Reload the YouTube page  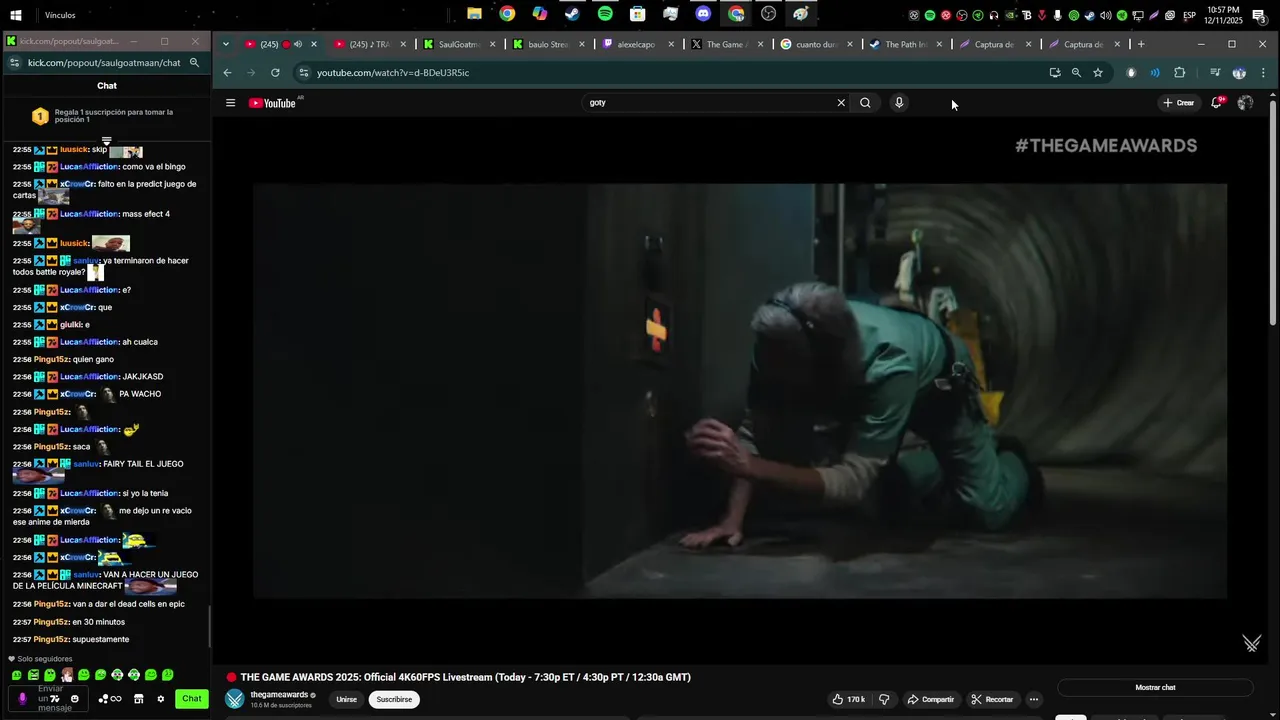(275, 72)
